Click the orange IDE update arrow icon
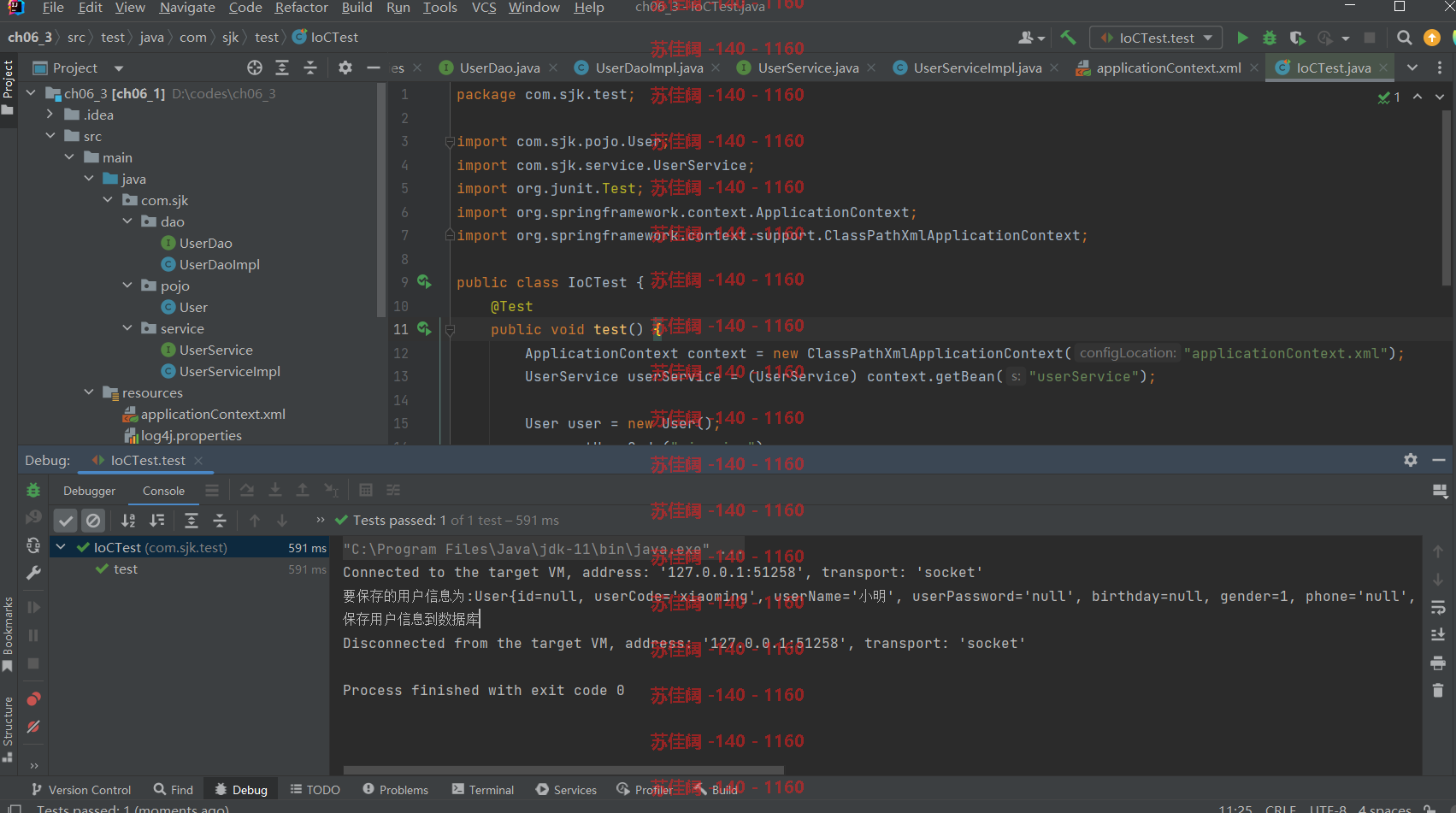 (x=1432, y=38)
